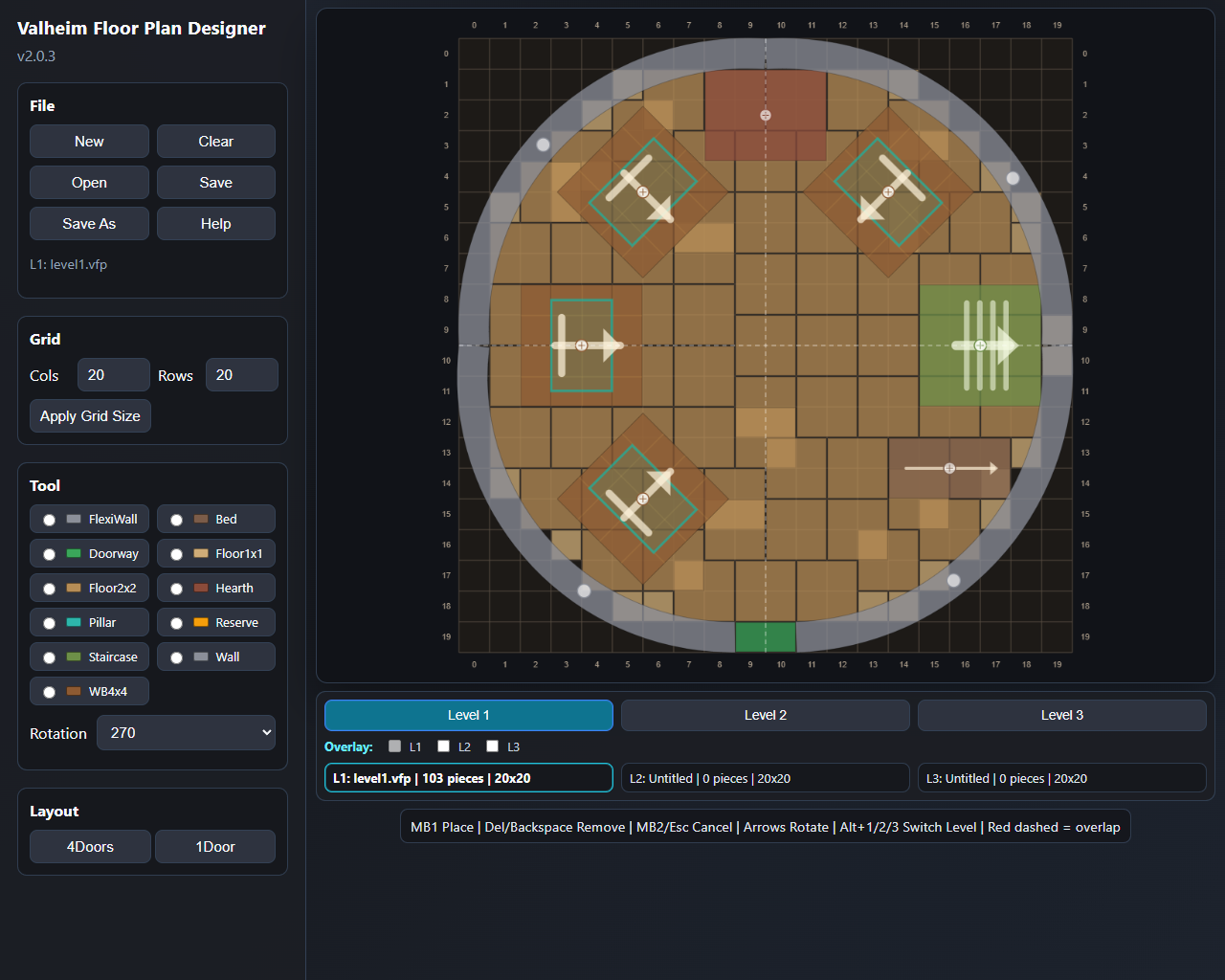Select the Floor1x1 tool radio button
This screenshot has width=1225, height=980.
pos(176,554)
